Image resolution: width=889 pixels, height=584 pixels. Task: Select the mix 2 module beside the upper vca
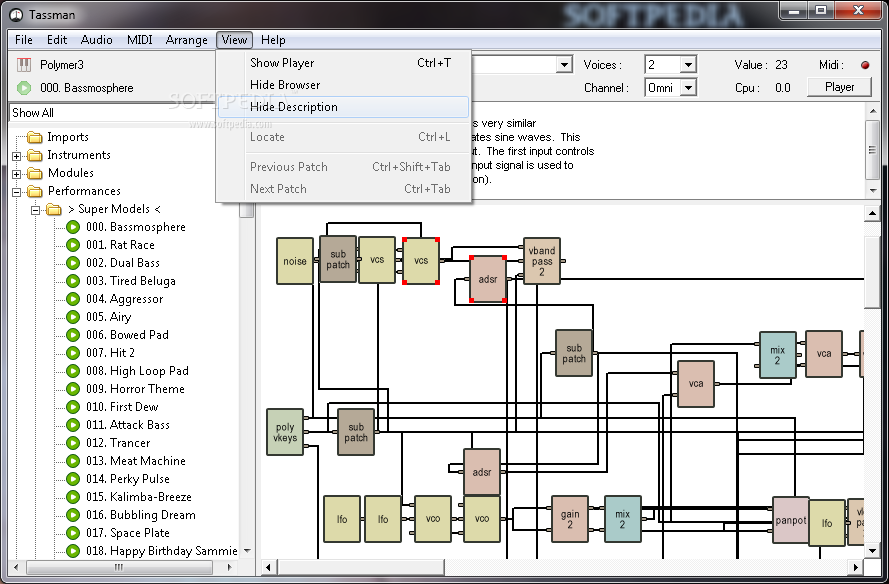(777, 355)
